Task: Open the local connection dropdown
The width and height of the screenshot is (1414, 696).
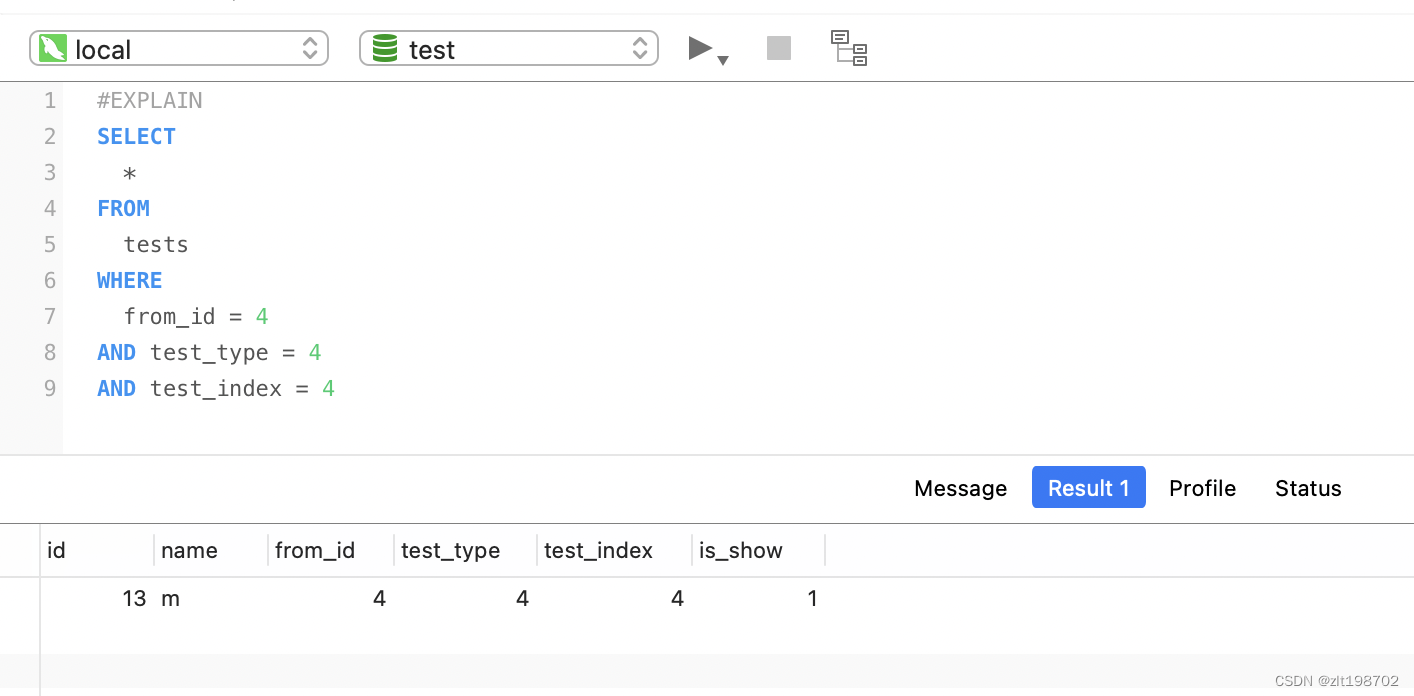Action: [x=309, y=48]
